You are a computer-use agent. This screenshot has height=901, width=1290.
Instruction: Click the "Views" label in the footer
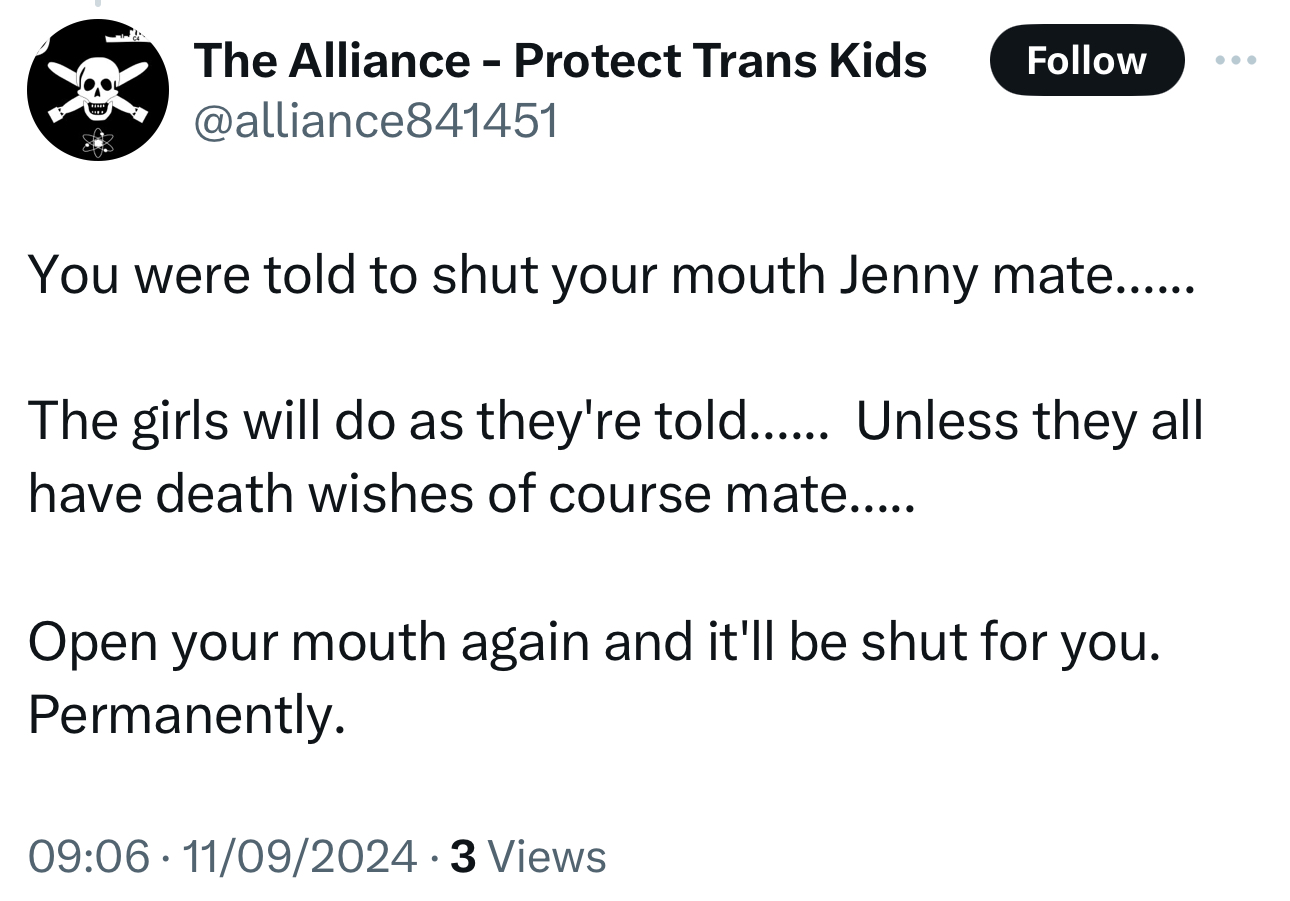coord(549,857)
